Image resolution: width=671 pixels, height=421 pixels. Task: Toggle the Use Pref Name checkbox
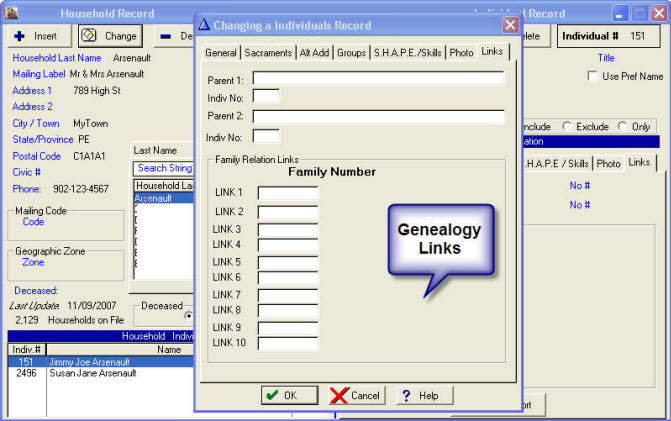coord(593,76)
